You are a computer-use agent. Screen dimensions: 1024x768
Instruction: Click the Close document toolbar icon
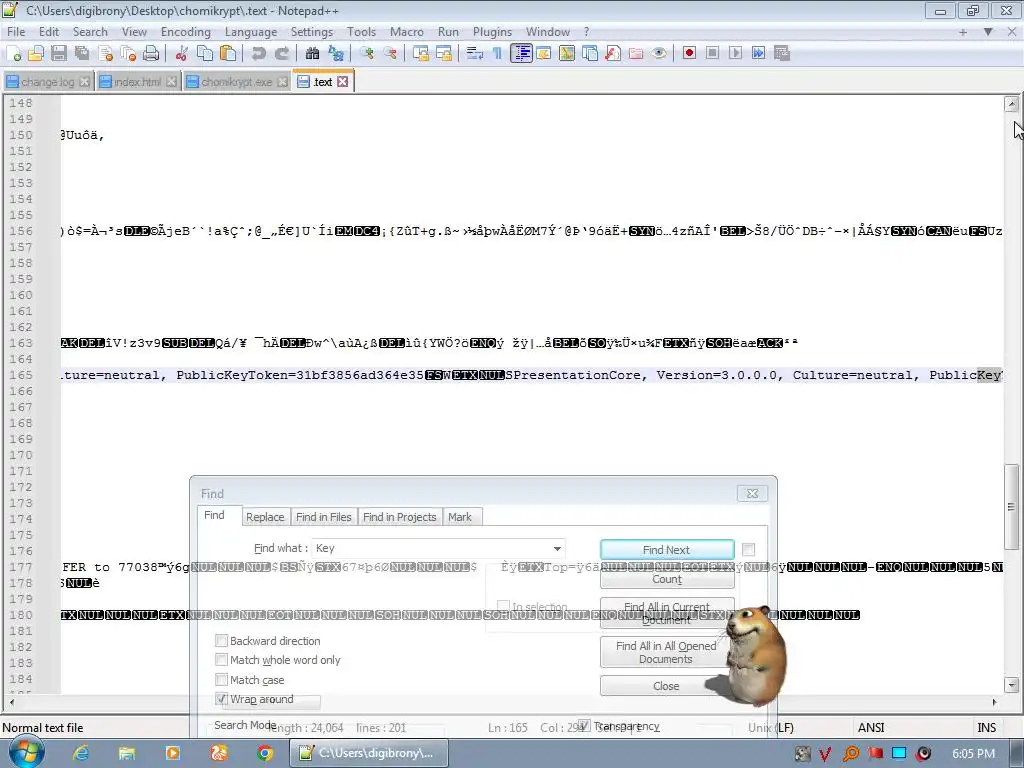coord(105,54)
